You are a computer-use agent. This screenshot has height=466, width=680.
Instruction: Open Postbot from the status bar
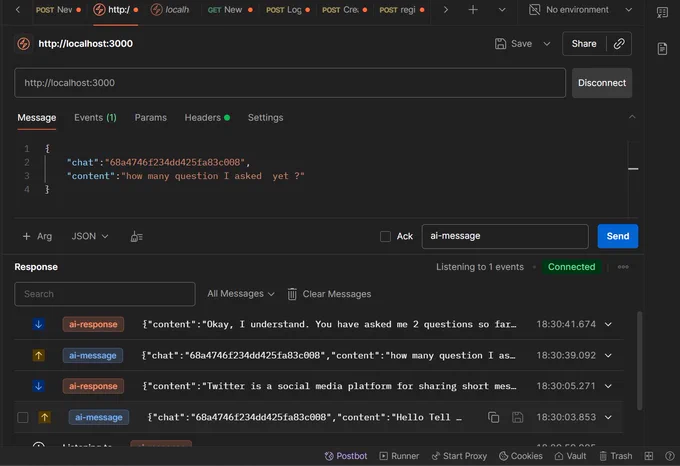click(x=346, y=456)
